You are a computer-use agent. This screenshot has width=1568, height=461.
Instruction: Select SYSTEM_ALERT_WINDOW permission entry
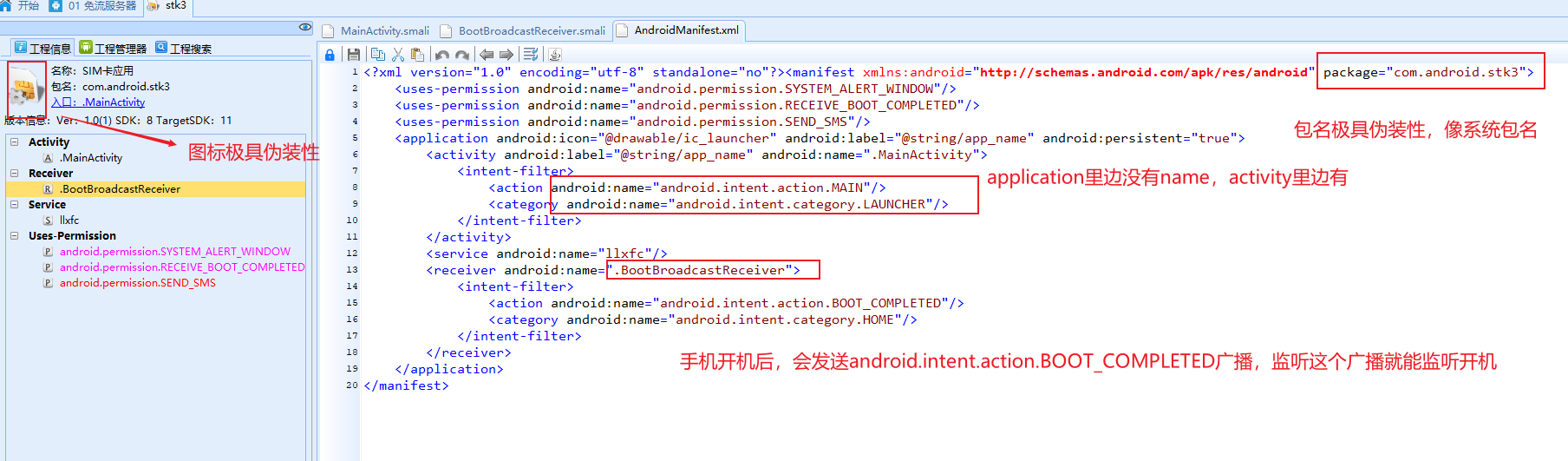(x=175, y=251)
